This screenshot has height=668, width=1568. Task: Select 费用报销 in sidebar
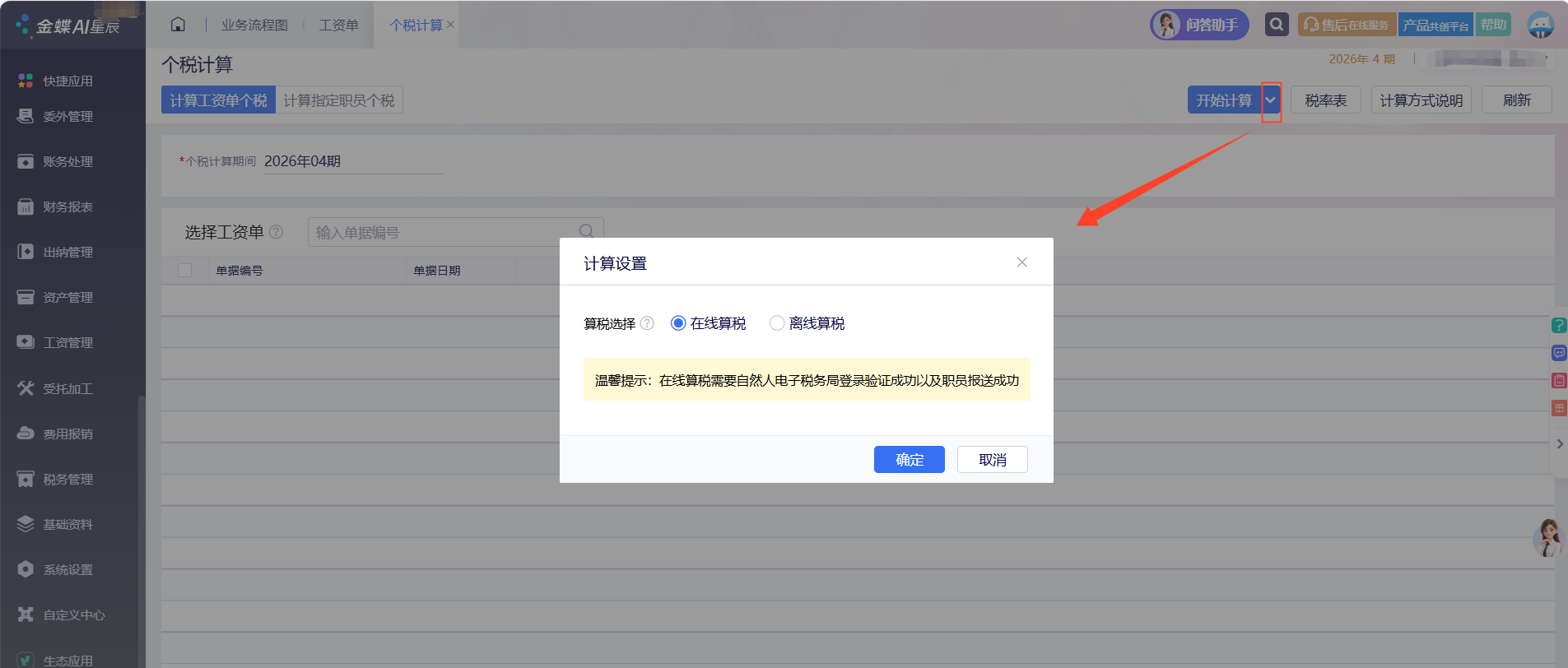coord(55,434)
